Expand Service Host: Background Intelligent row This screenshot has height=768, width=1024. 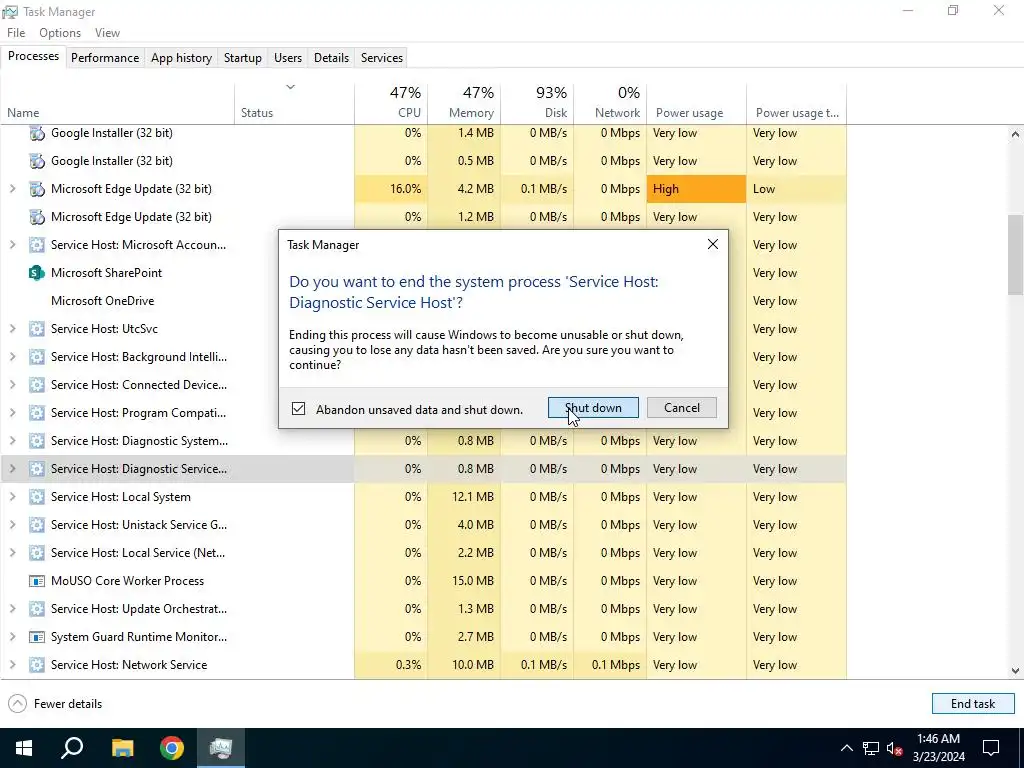(x=12, y=357)
